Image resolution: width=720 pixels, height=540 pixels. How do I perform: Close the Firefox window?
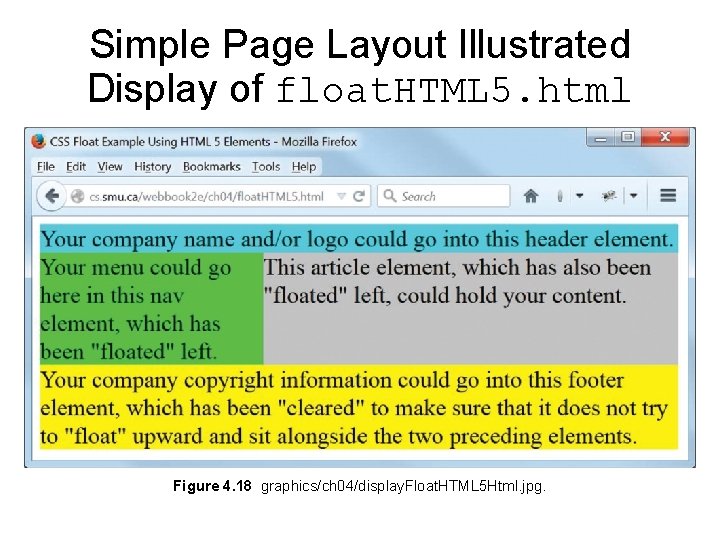[x=665, y=137]
